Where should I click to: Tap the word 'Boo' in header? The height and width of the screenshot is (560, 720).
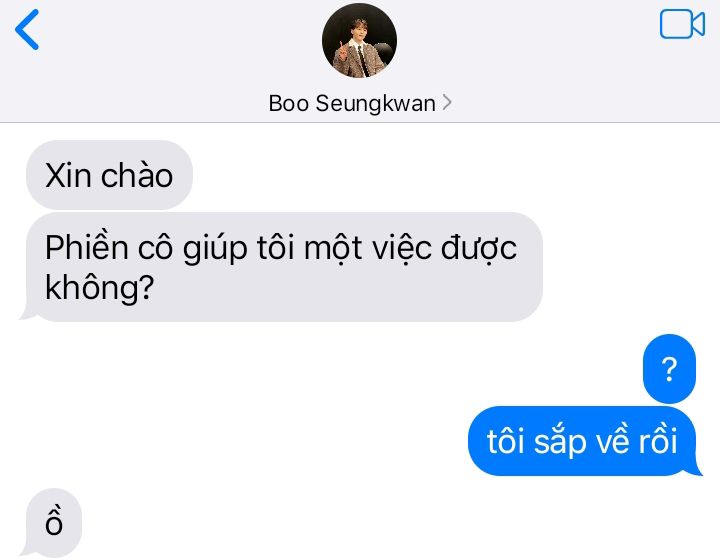(288, 103)
